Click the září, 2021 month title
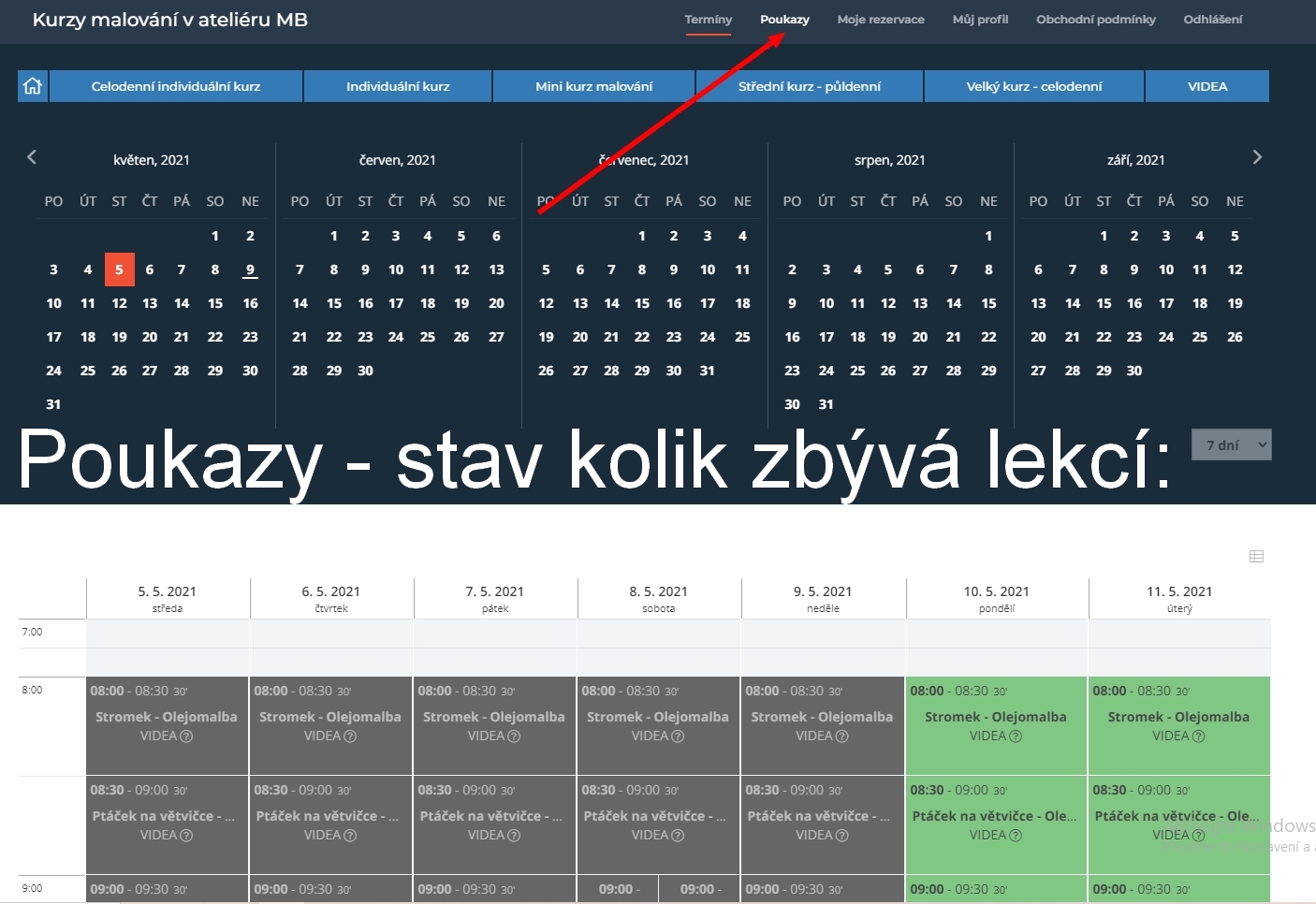Screen dimensions: 1316x904 pos(1135,160)
